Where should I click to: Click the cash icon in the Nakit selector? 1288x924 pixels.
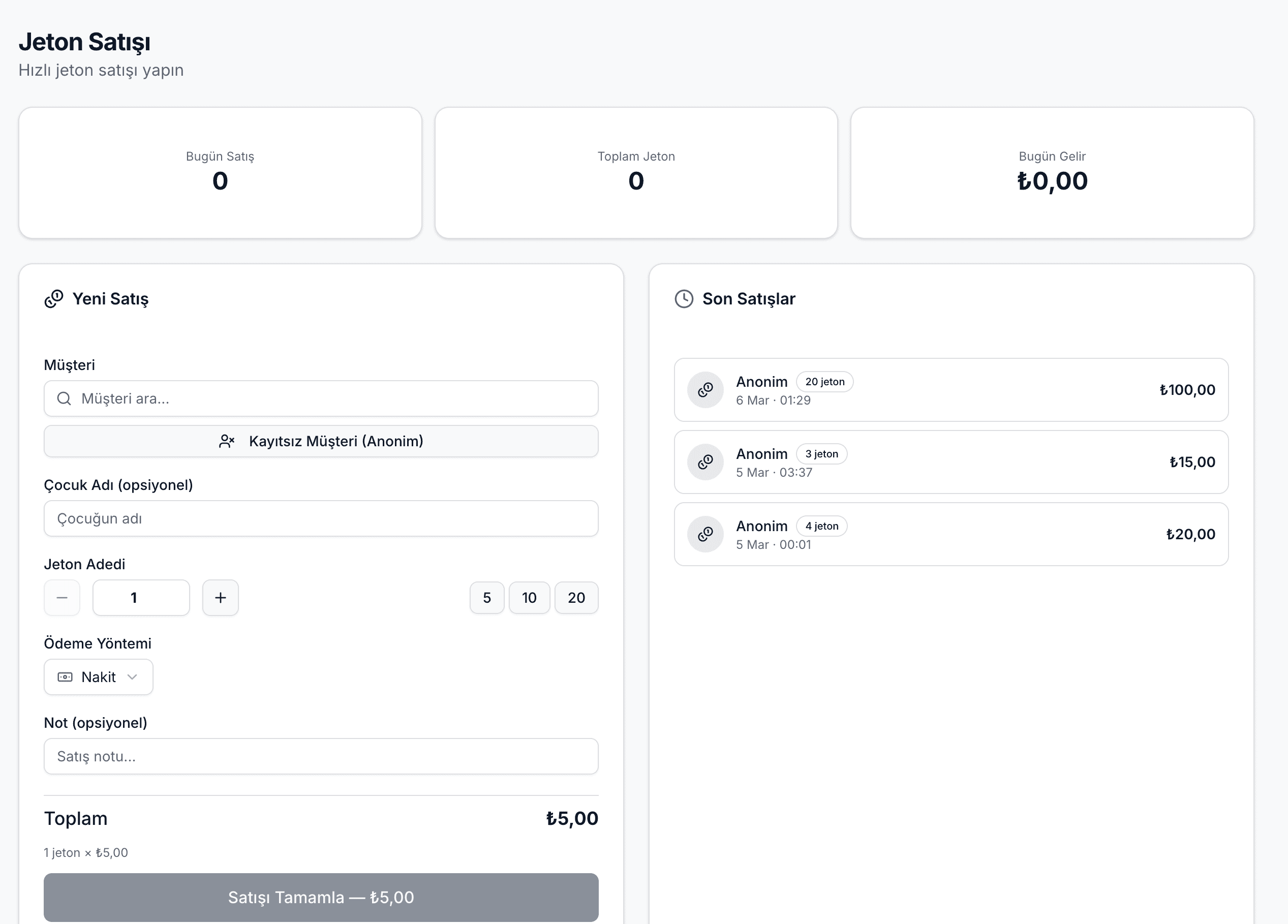65,677
